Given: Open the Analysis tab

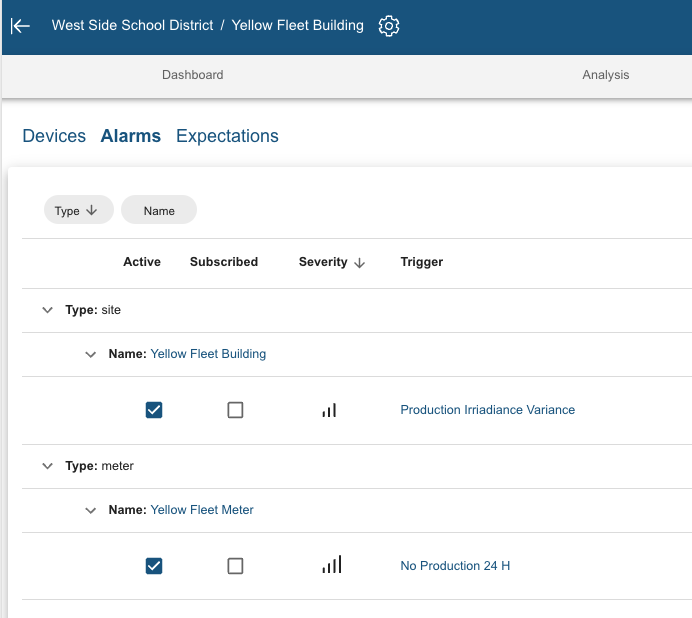Looking at the screenshot, I should click(x=606, y=75).
